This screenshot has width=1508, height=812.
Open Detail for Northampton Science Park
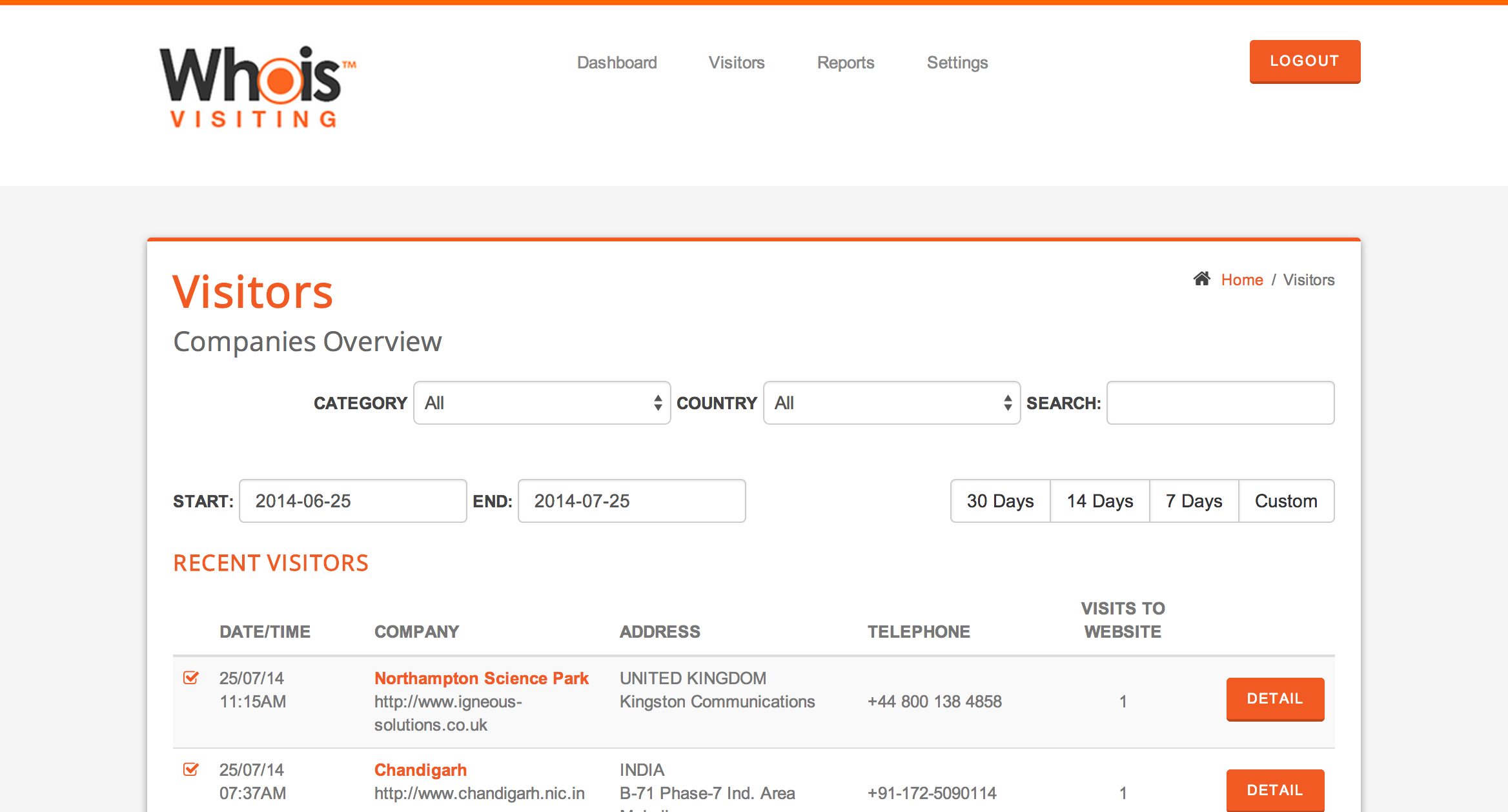point(1275,699)
